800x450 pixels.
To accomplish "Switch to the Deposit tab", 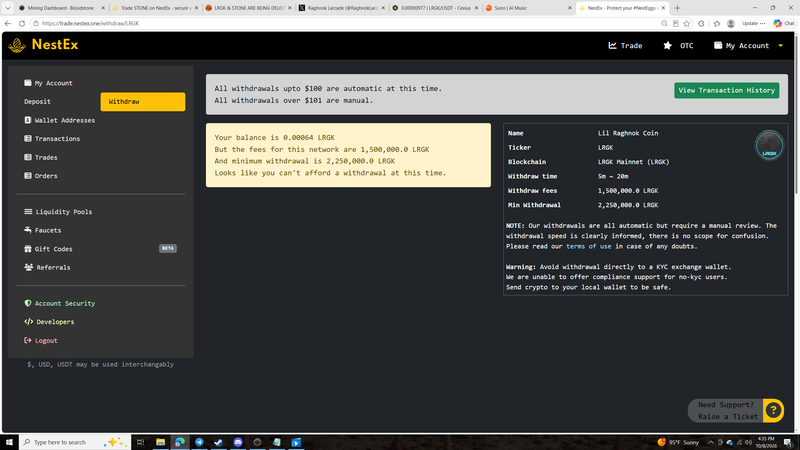I will 37,102.
